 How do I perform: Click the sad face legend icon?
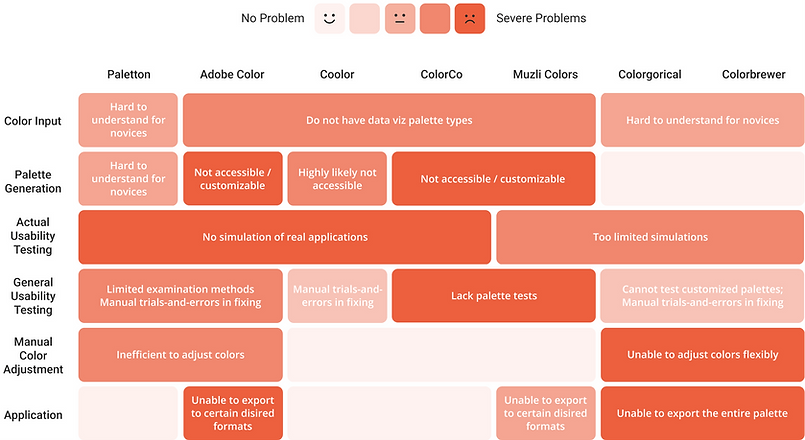click(x=469, y=18)
